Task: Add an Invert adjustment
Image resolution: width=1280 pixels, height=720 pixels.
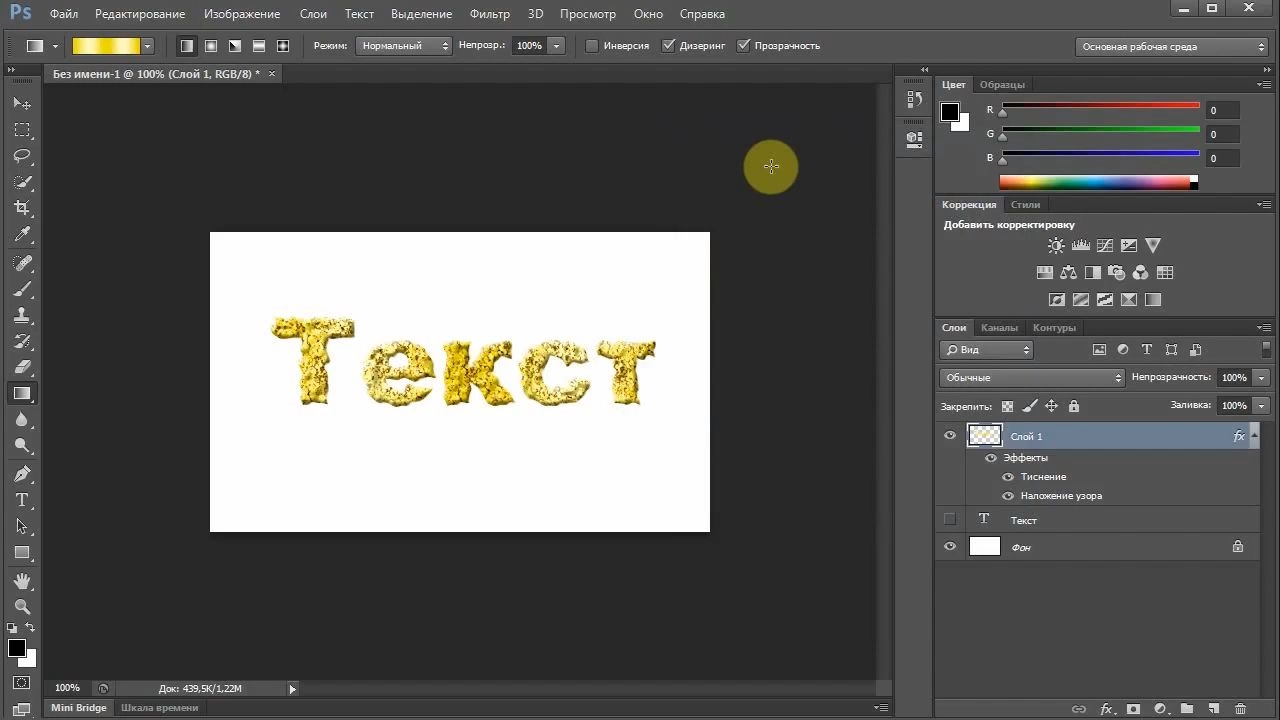Action: click(1056, 299)
